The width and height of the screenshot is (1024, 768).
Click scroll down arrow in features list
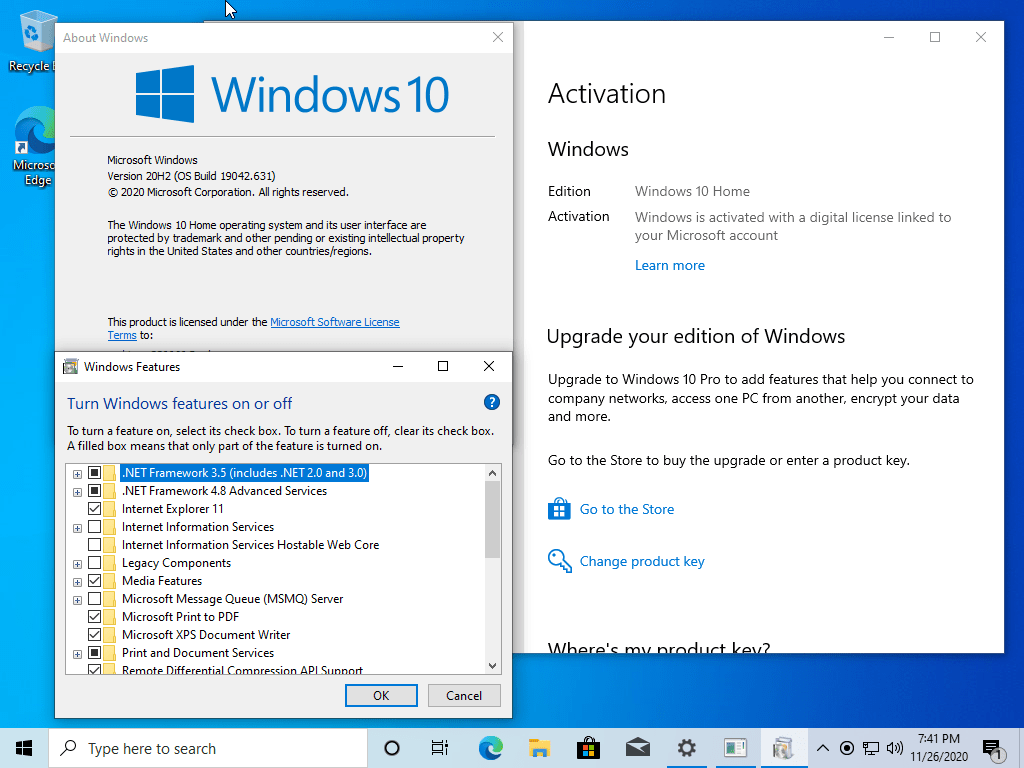[x=492, y=665]
